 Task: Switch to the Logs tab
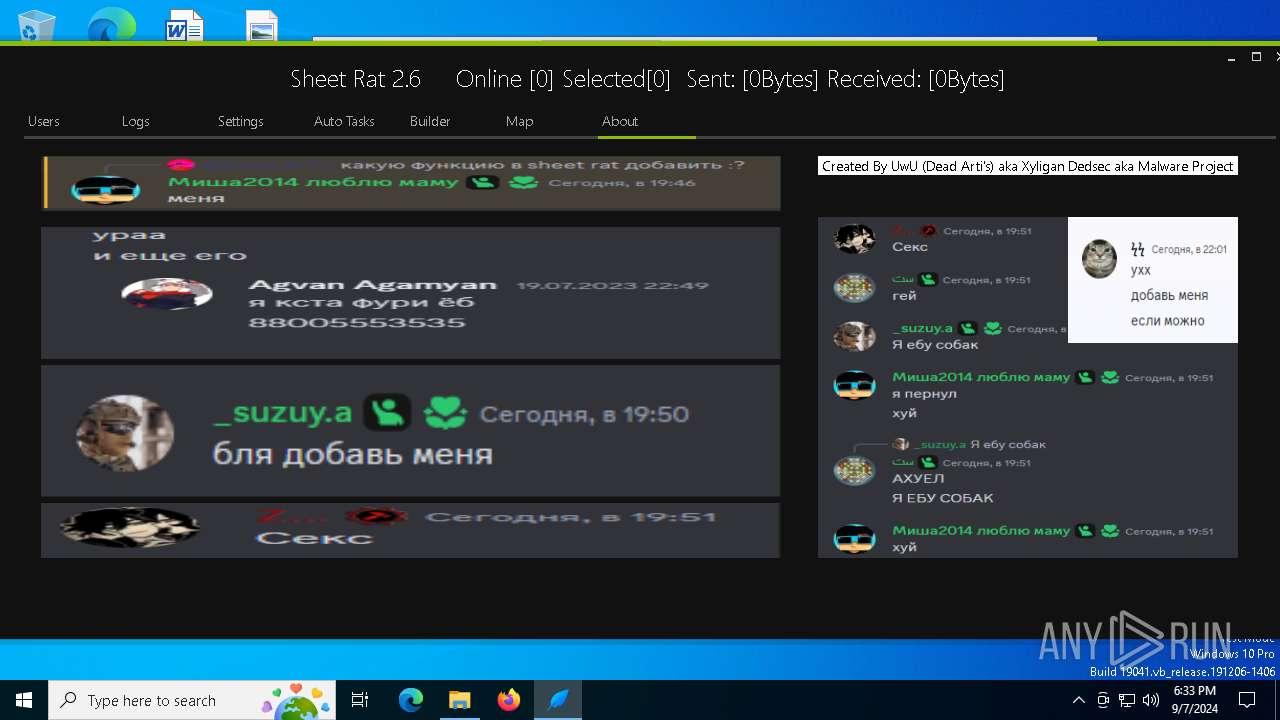pos(136,121)
